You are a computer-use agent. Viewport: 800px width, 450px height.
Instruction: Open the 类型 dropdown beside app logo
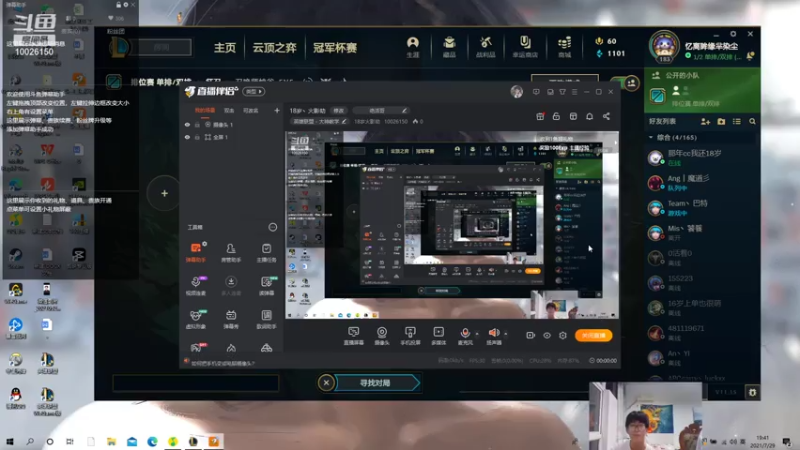[x=254, y=91]
